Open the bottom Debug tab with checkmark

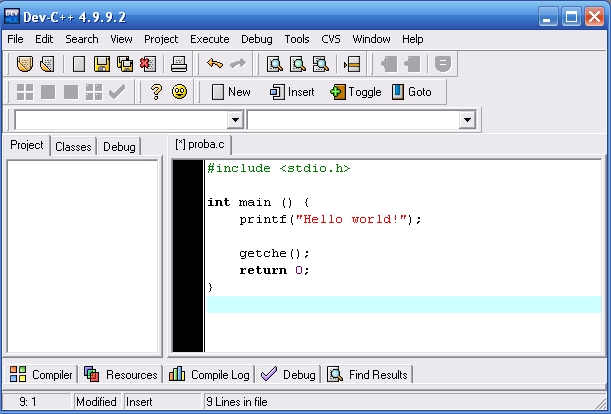coord(288,375)
